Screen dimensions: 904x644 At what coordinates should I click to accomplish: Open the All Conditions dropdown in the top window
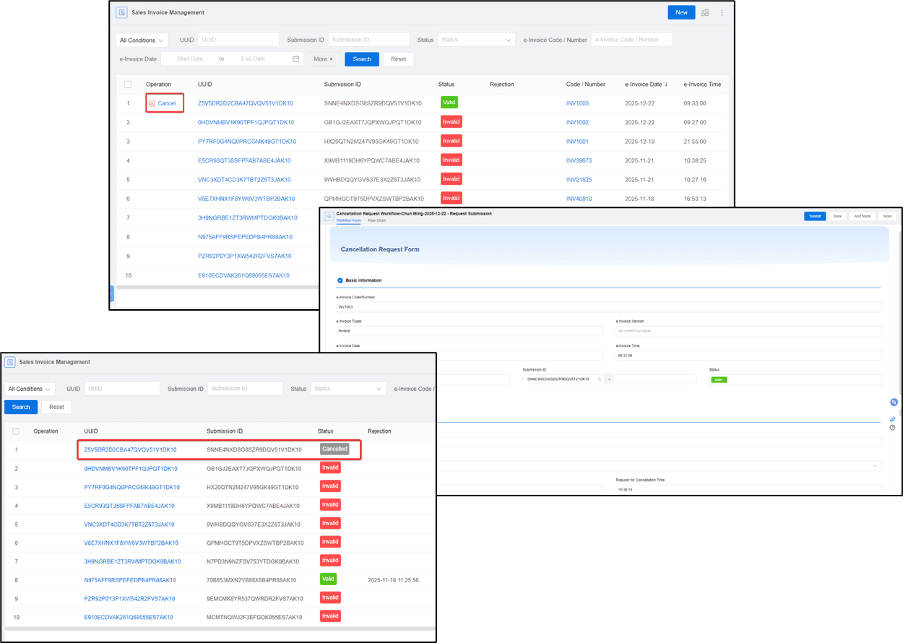tap(142, 40)
